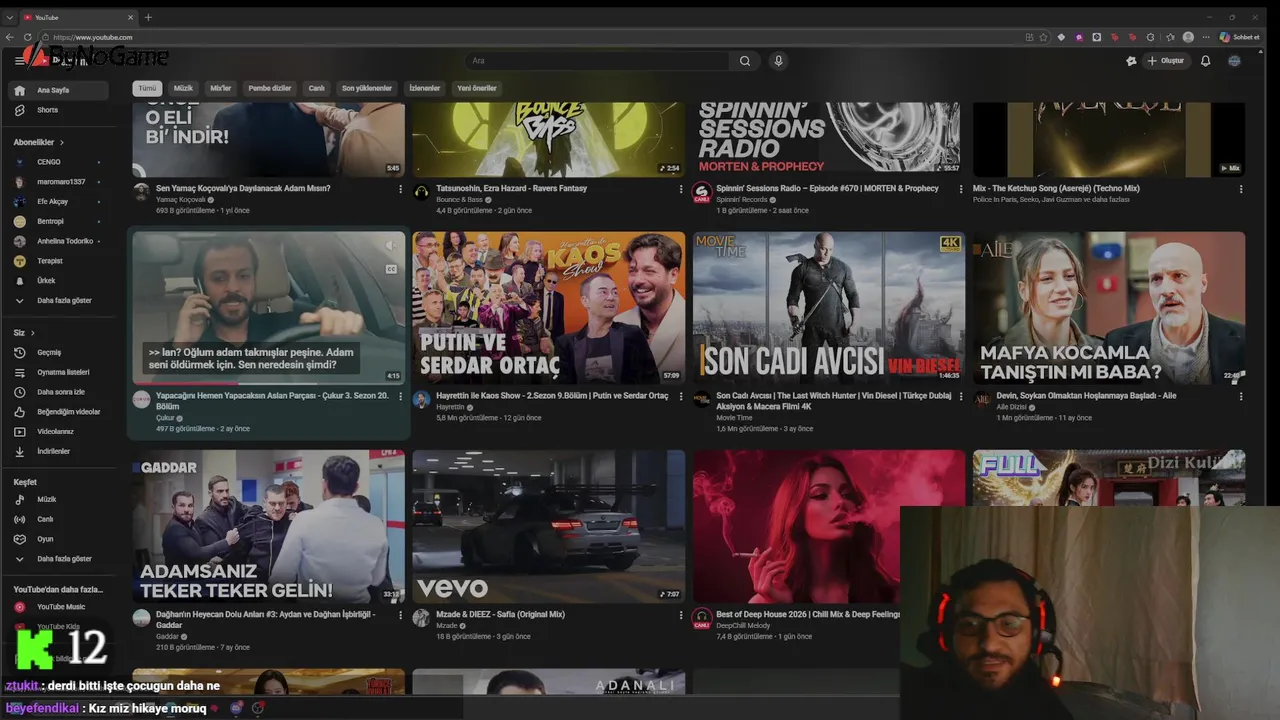Open YouTube Music link icon
The image size is (1280, 720).
tap(19, 607)
